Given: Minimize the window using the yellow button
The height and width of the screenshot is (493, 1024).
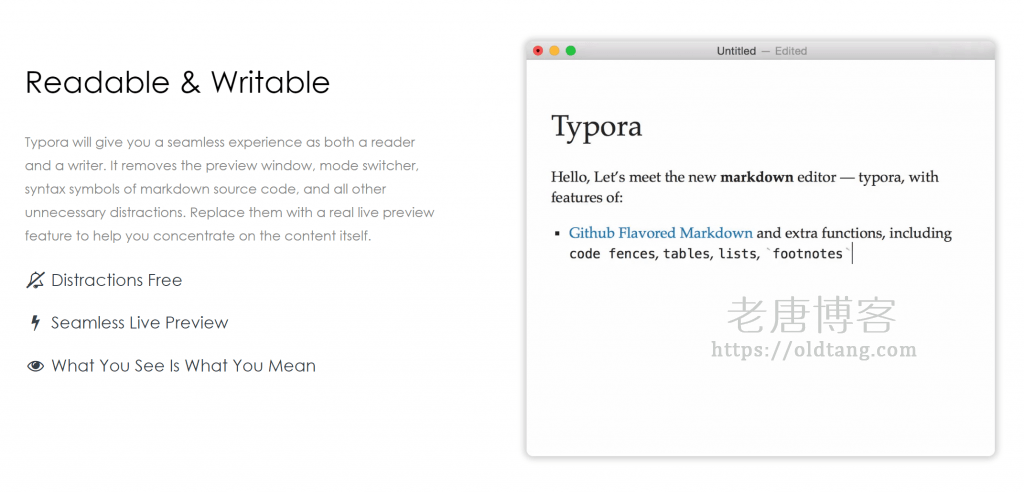Looking at the screenshot, I should click(554, 51).
